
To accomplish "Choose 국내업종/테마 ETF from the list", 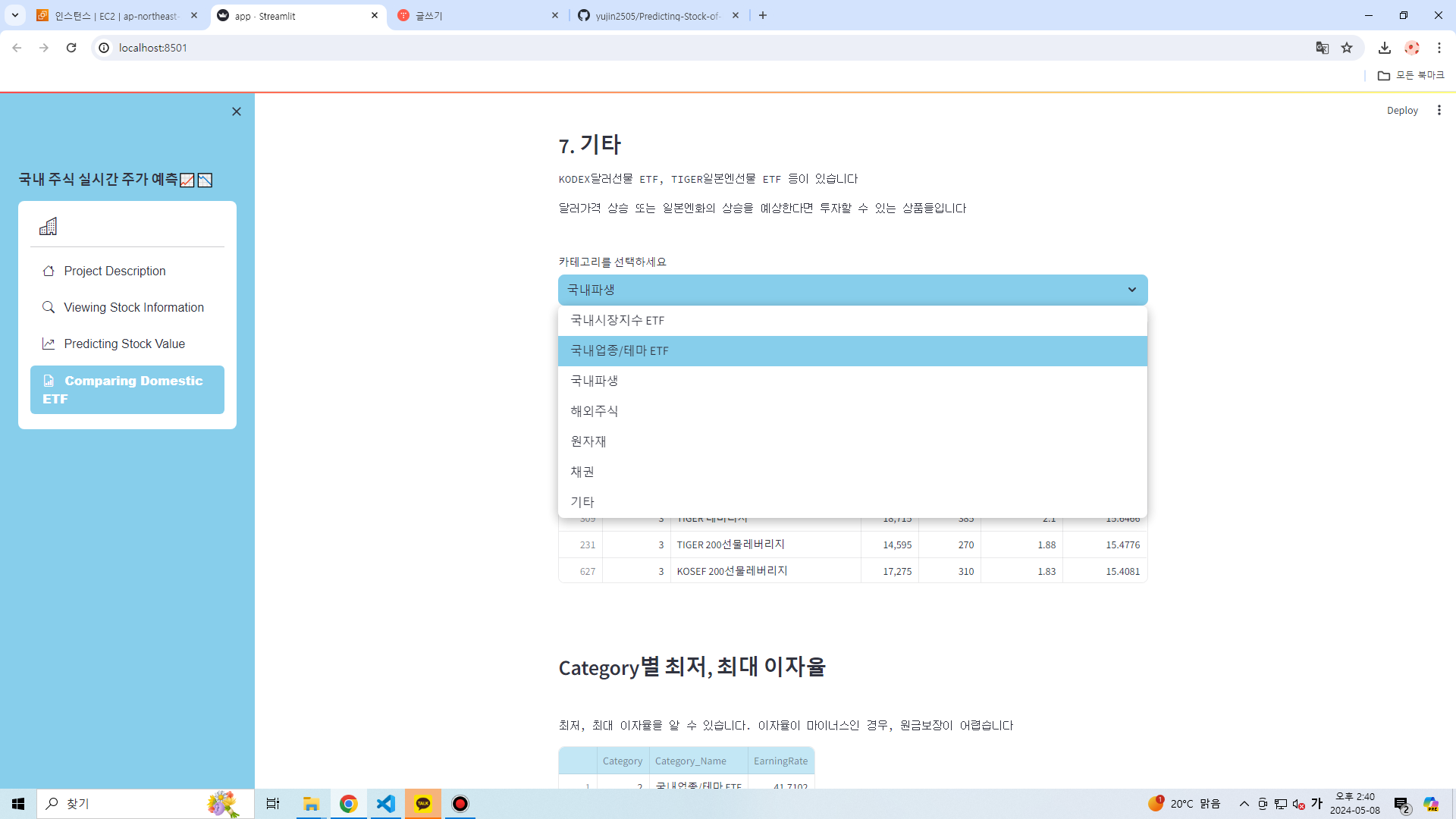I will (620, 351).
